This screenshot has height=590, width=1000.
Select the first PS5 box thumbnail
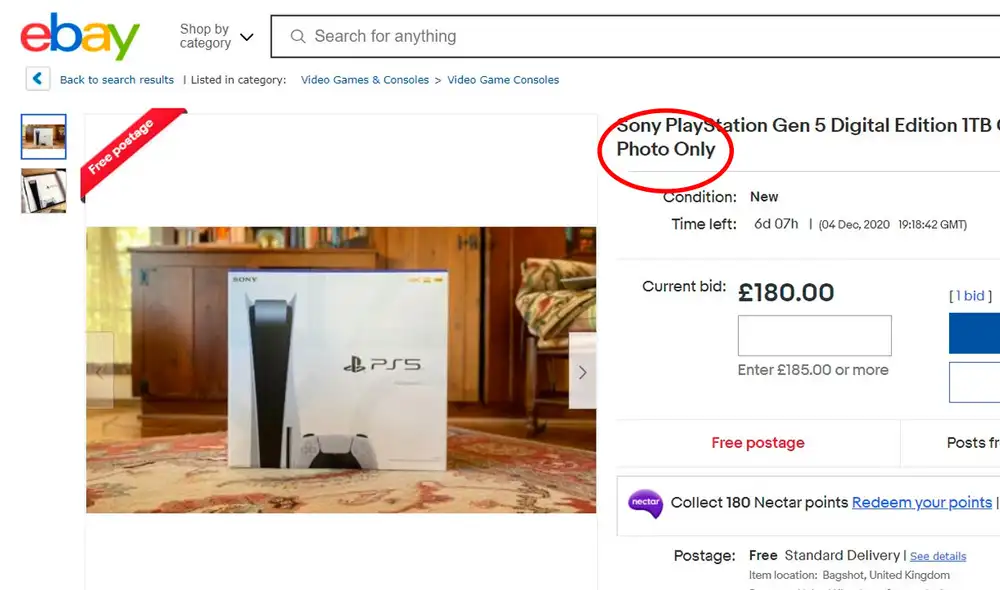point(43,136)
